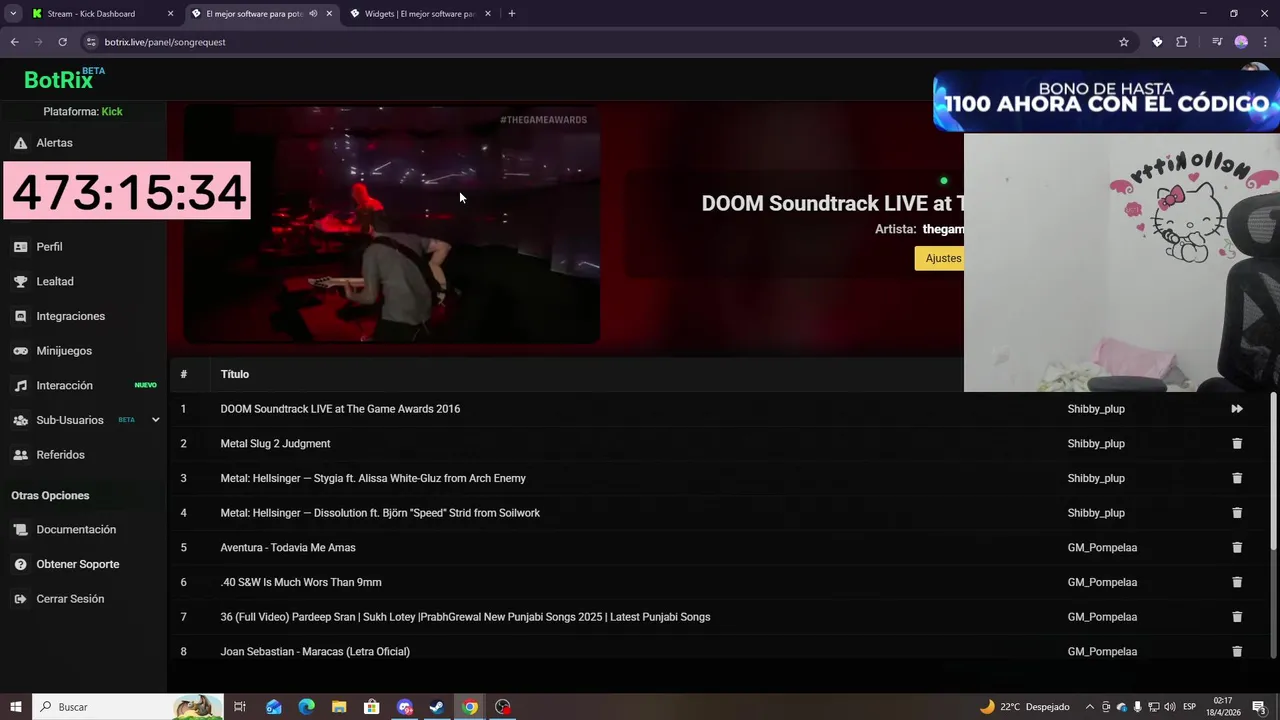Click the BotRix logo

tap(64, 79)
